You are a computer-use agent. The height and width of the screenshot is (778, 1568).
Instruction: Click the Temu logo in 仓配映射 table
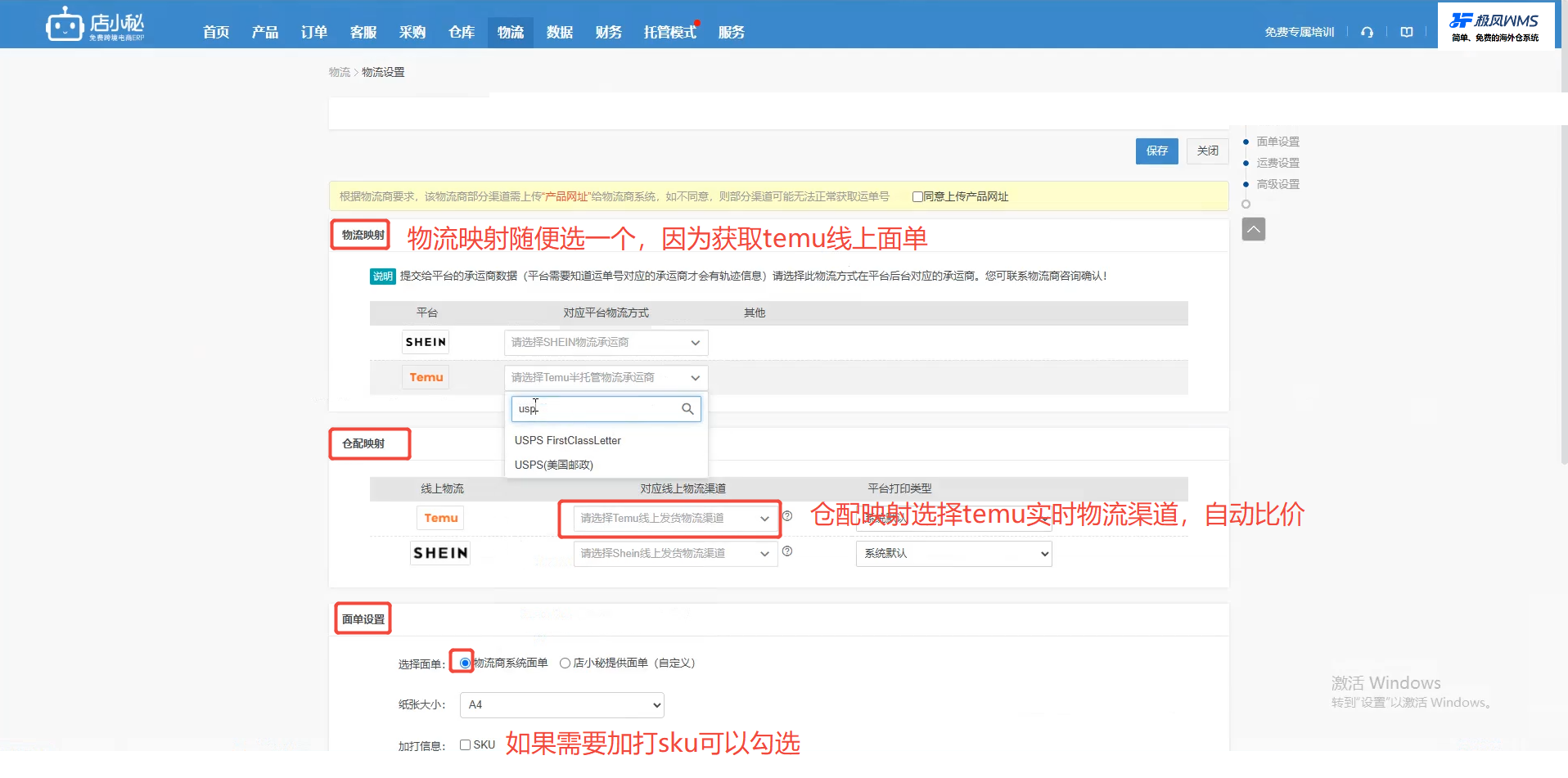[x=440, y=518]
